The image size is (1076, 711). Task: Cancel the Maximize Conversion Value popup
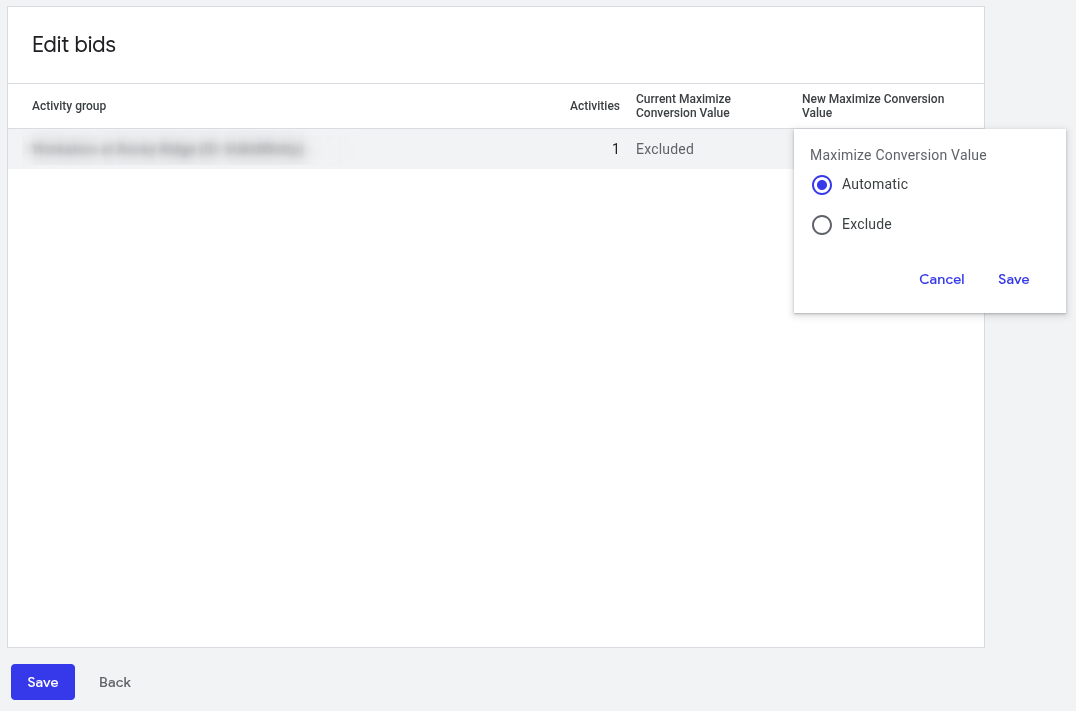942,279
